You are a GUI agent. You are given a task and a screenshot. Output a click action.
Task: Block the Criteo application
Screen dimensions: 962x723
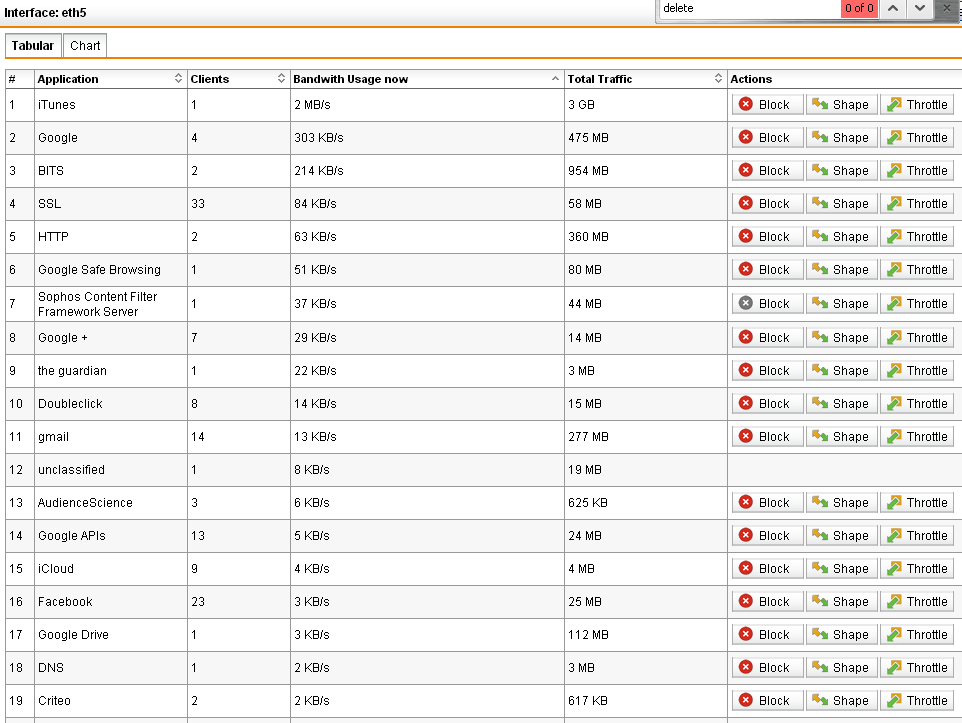point(767,701)
